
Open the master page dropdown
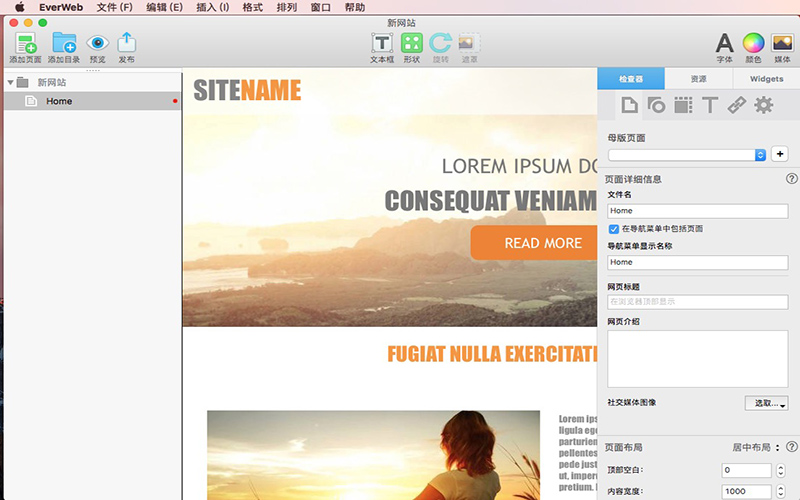click(687, 155)
